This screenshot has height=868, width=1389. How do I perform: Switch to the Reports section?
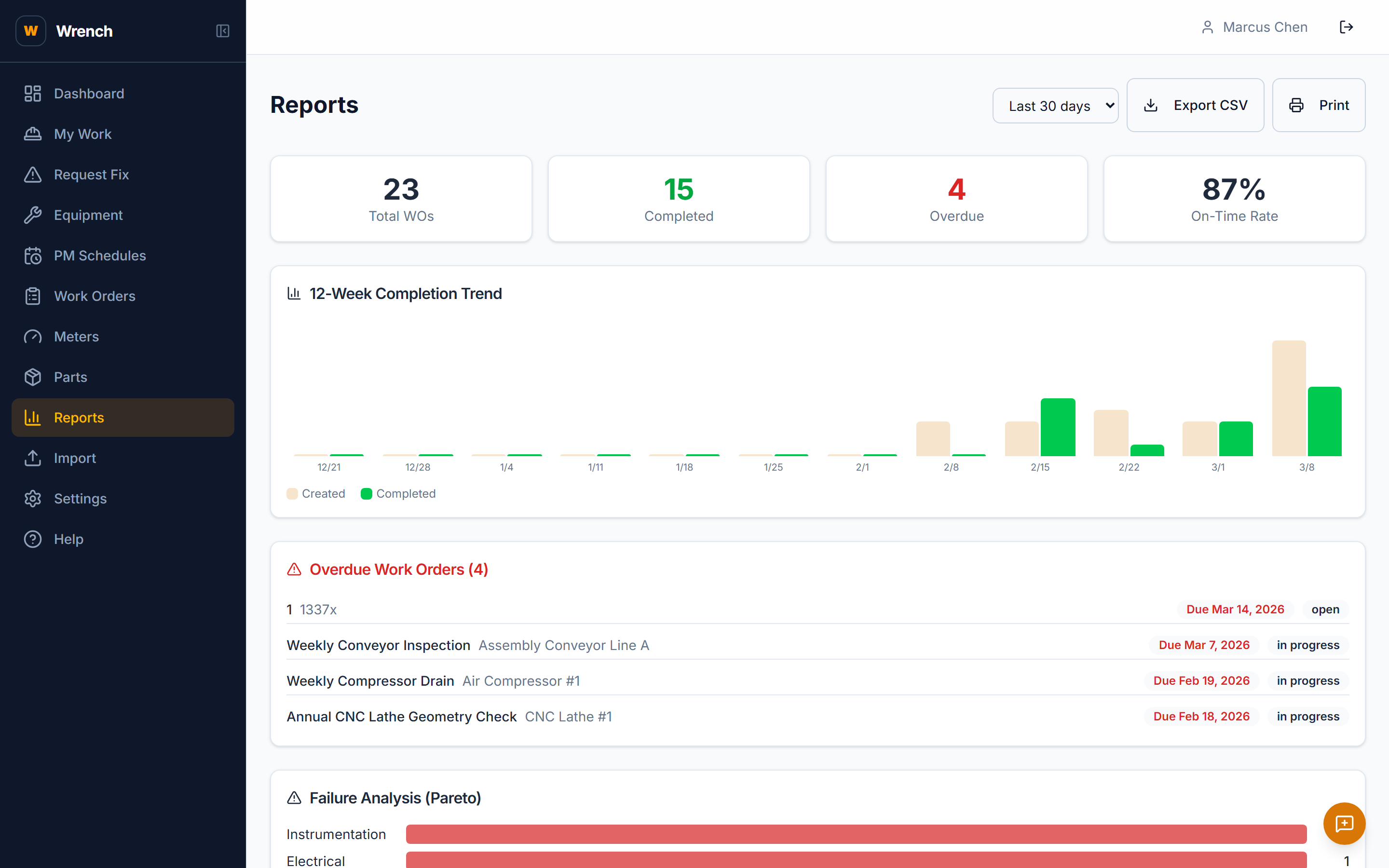point(78,417)
